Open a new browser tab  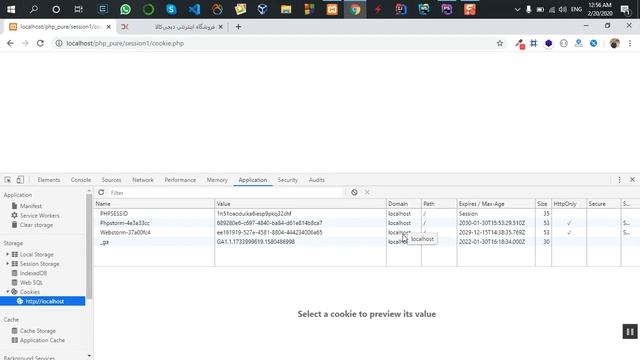point(238,27)
